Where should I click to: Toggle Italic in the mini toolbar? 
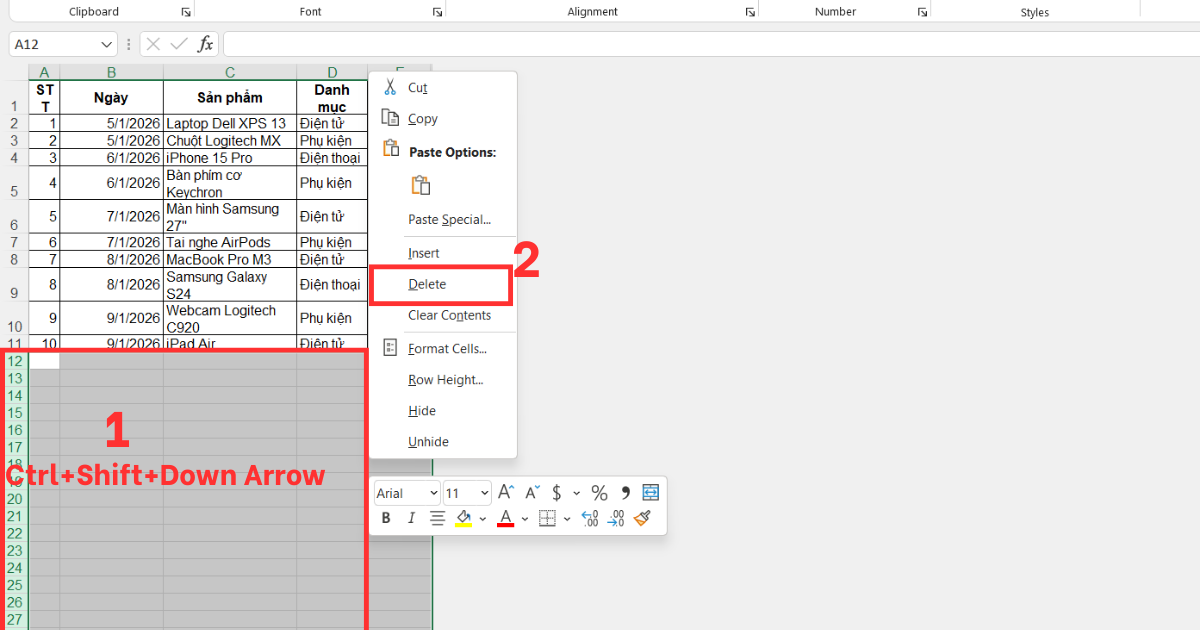click(411, 518)
